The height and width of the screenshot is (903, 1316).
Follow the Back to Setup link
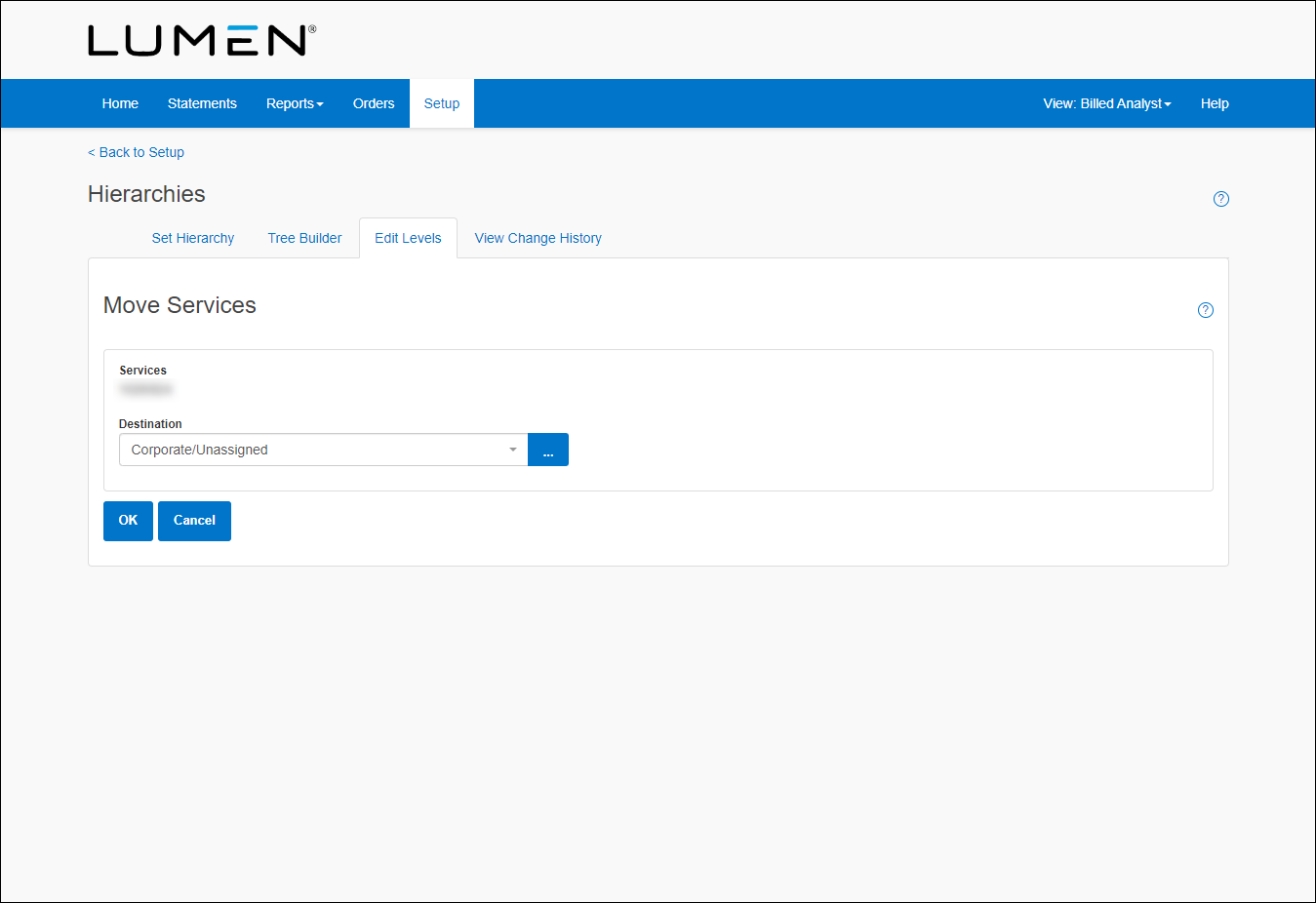pyautogui.click(x=136, y=152)
